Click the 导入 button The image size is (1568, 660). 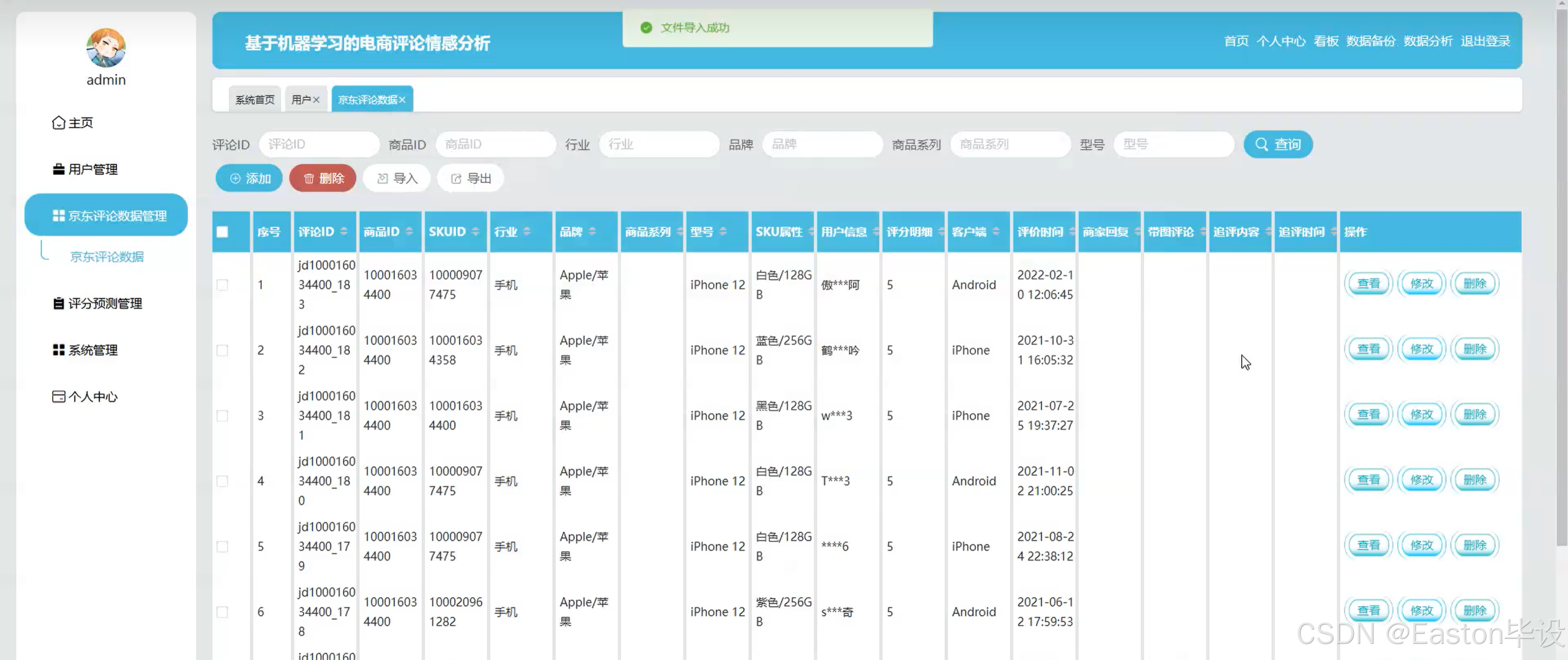(397, 179)
